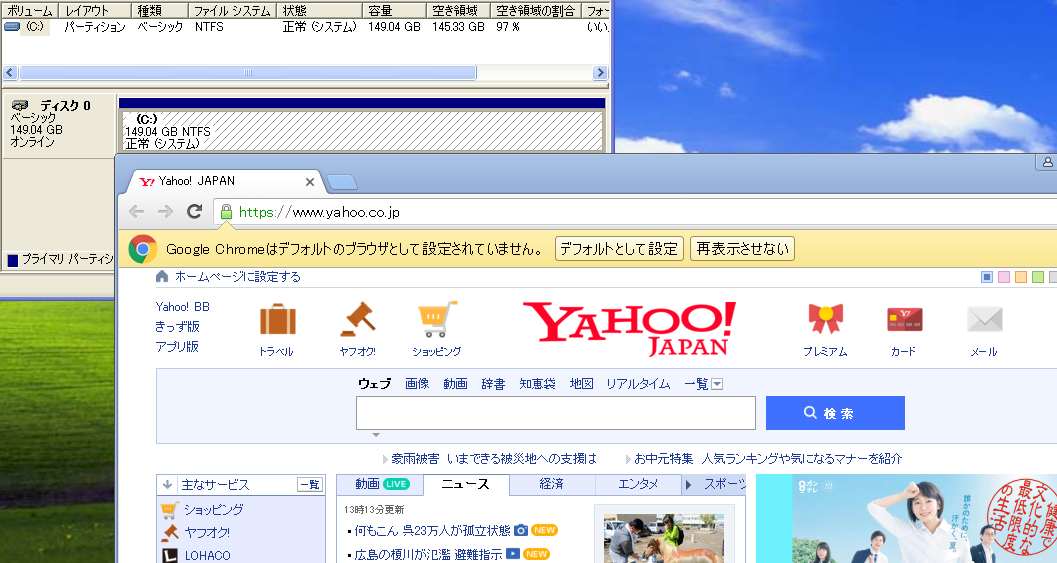
Task: Click video icon beside 広島の榎川 headline
Action: pyautogui.click(x=513, y=554)
